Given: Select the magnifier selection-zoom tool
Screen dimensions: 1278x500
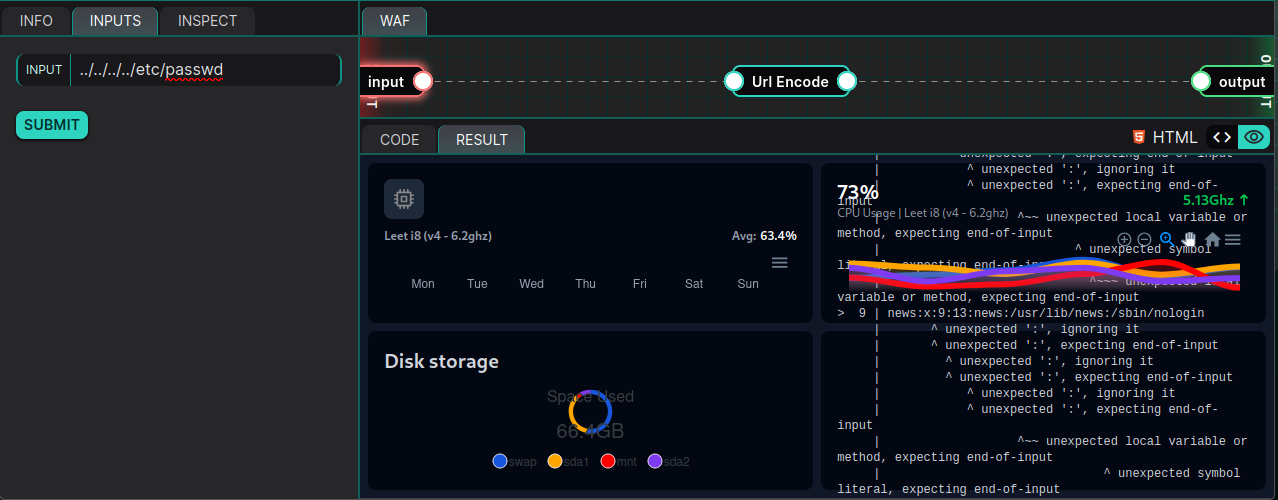Looking at the screenshot, I should [1166, 240].
